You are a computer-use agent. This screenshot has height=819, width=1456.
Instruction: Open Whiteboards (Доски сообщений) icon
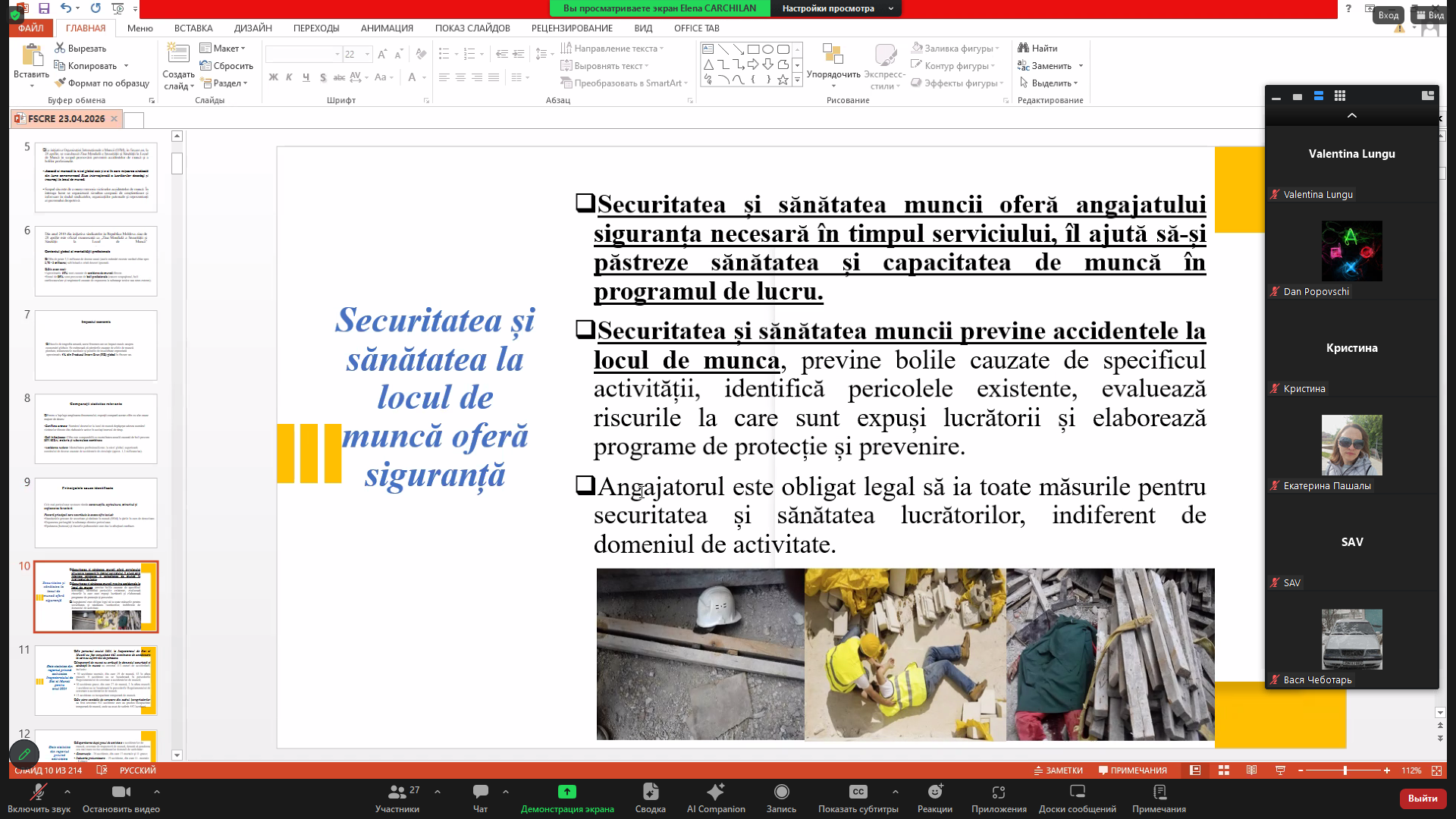[x=1077, y=792]
